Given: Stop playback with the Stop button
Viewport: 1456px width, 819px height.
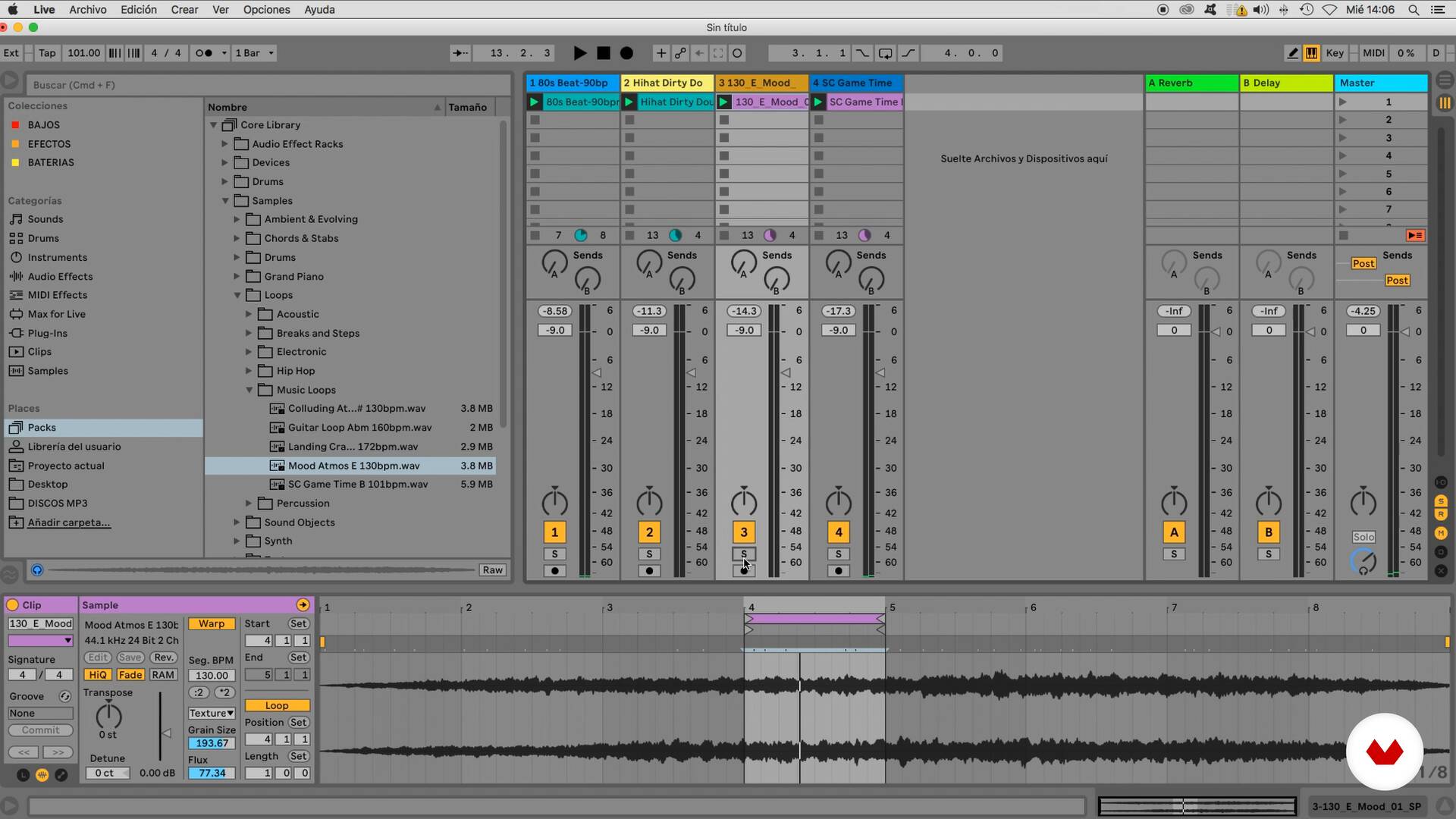Looking at the screenshot, I should (x=604, y=53).
